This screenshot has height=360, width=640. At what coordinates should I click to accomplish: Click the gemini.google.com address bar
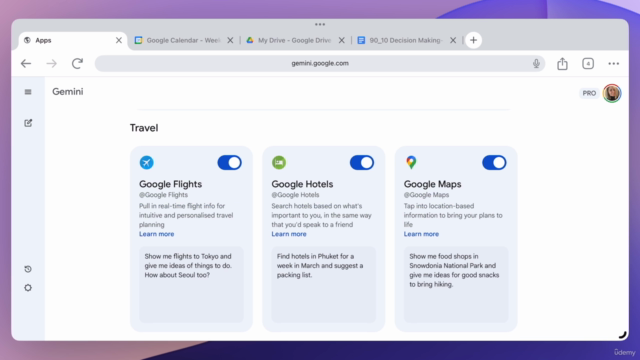(x=320, y=63)
